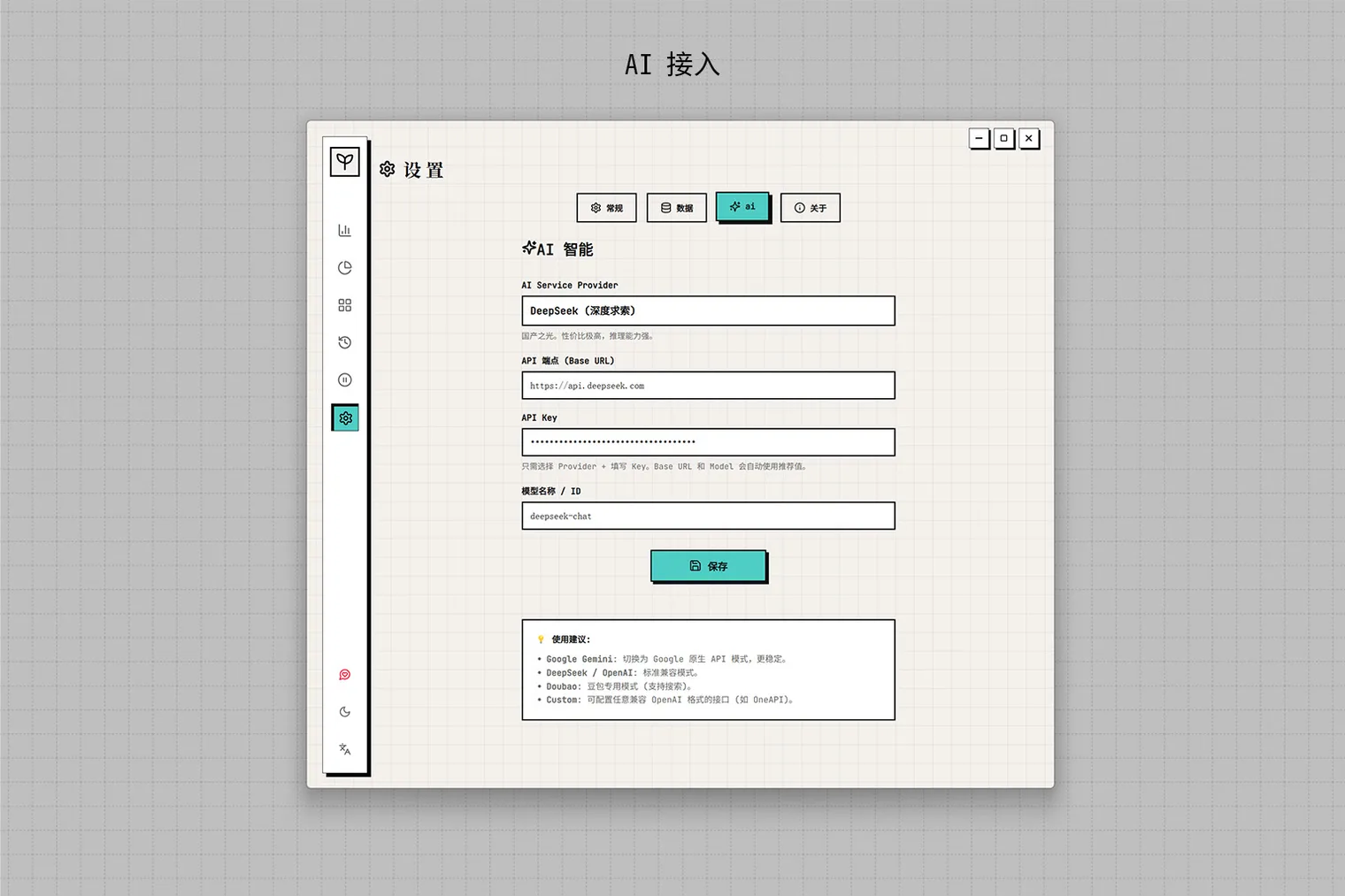The height and width of the screenshot is (896, 1345).
Task: Open the bar chart statistics page
Action: click(345, 230)
